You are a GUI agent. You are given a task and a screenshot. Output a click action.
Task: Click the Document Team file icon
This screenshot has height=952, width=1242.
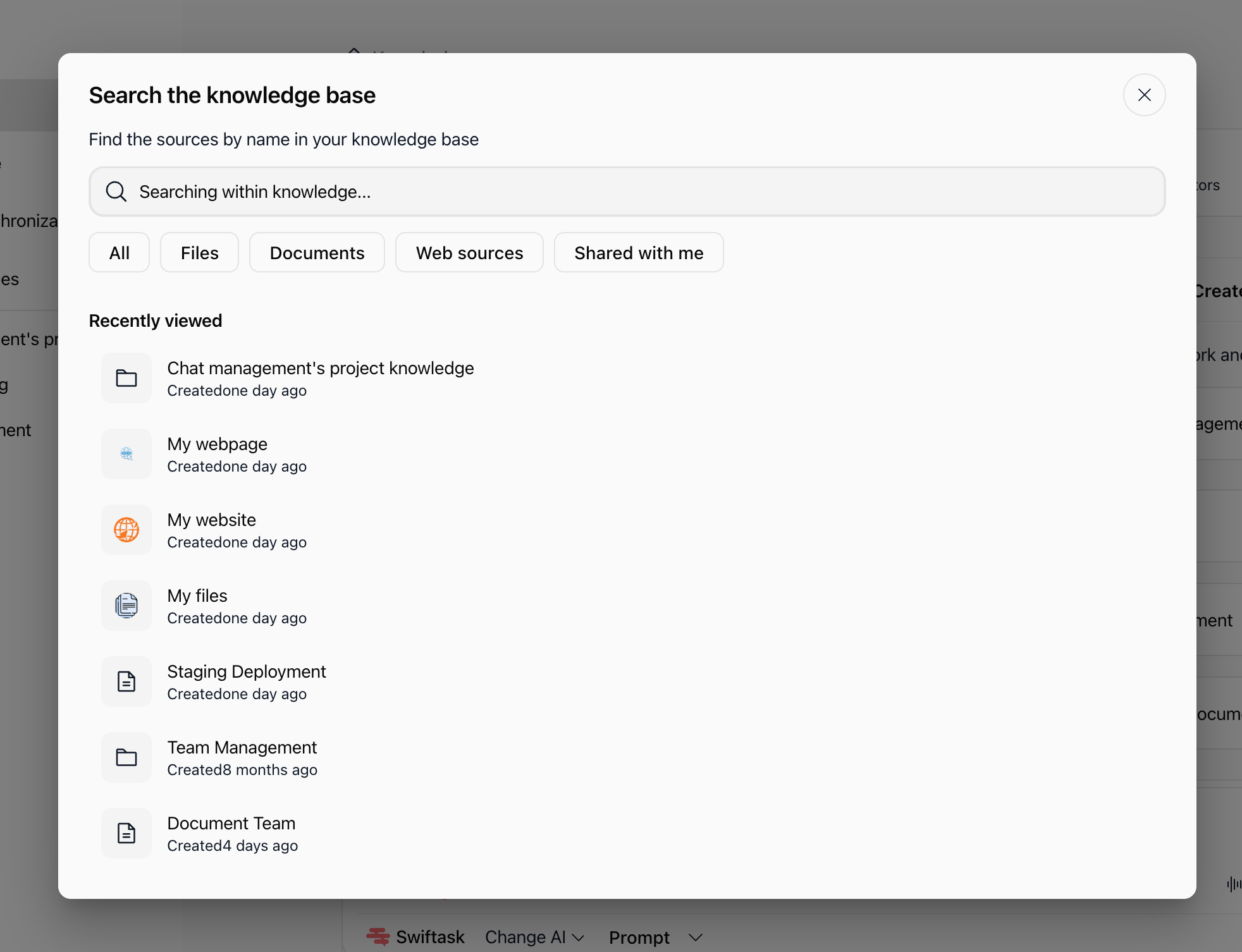point(126,833)
